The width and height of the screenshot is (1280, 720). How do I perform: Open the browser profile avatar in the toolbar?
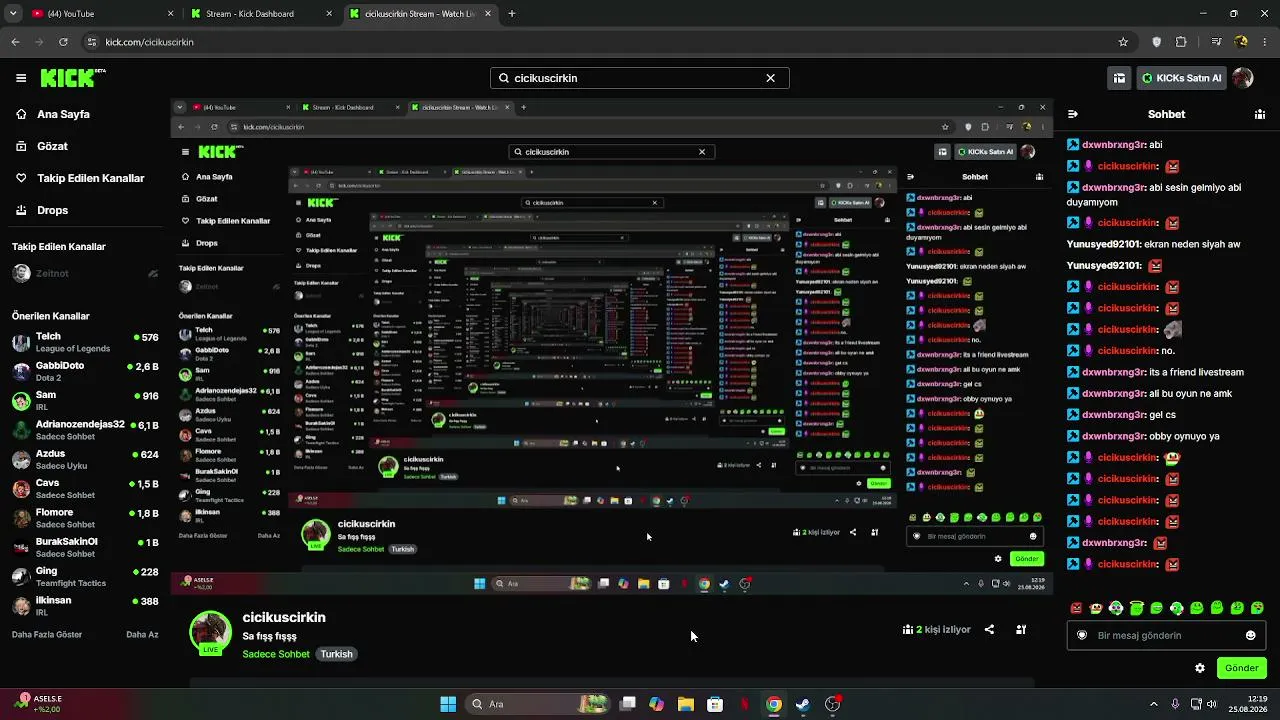pos(1241,42)
